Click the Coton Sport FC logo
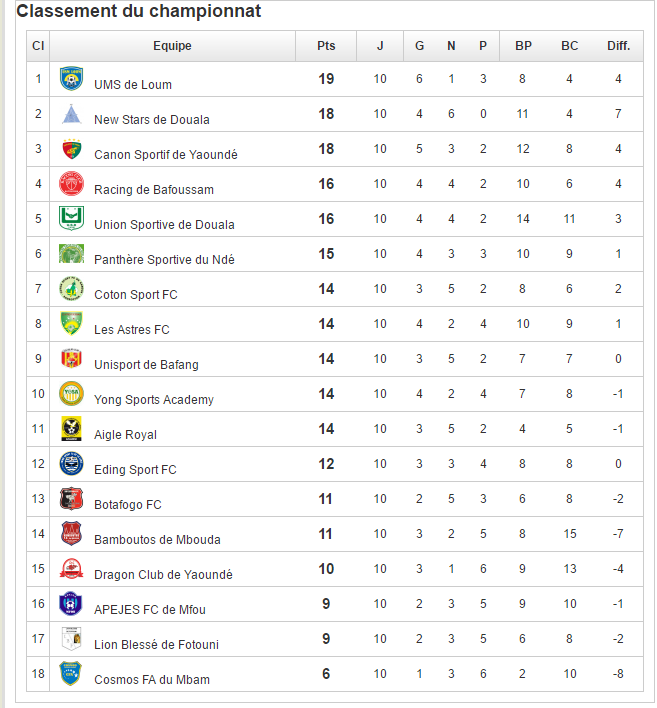Image resolution: width=657 pixels, height=708 pixels. click(x=71, y=289)
